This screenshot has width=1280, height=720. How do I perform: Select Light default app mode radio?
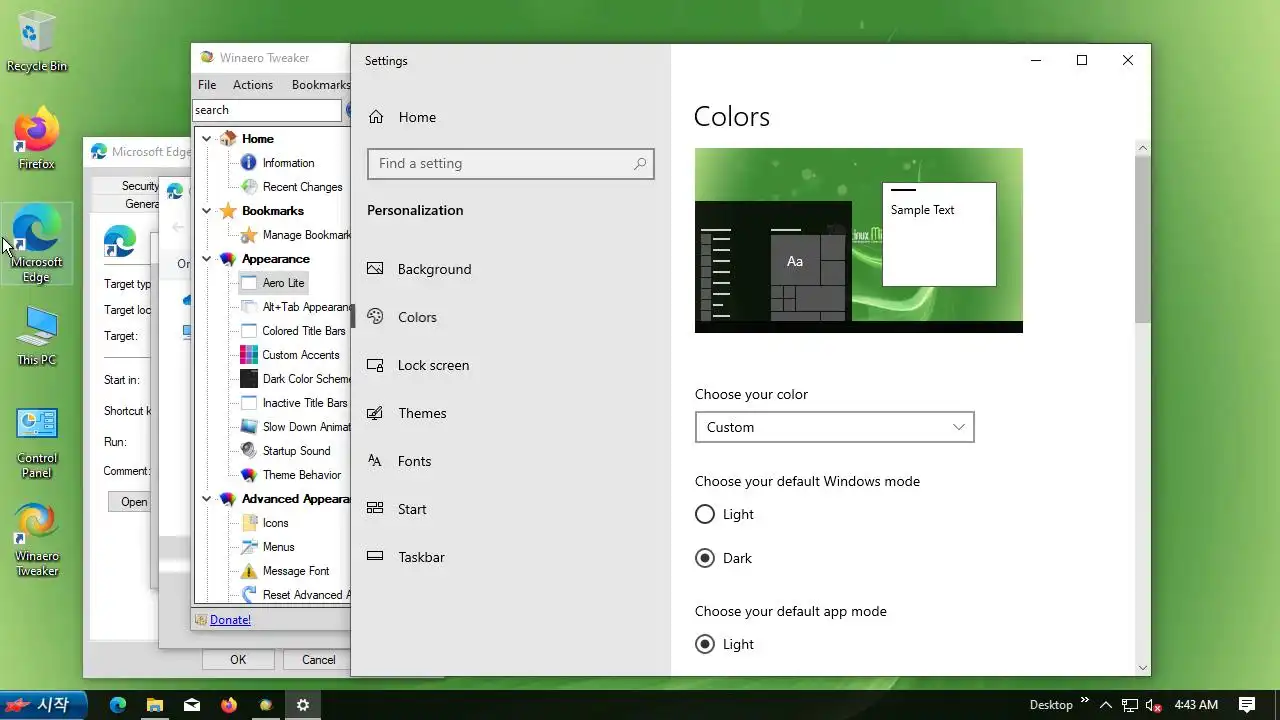pos(705,644)
